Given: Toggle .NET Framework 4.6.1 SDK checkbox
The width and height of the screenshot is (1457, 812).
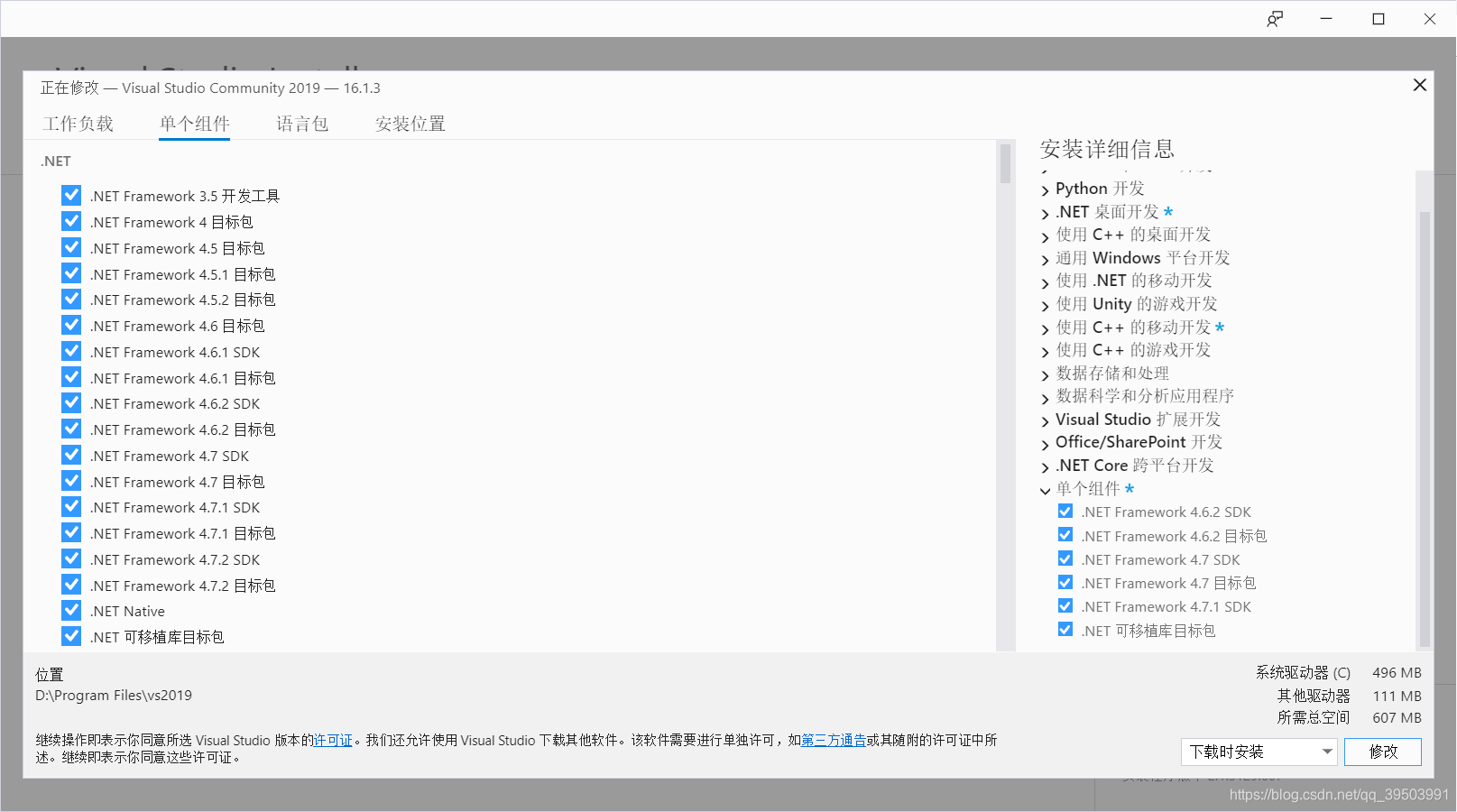Looking at the screenshot, I should pos(71,351).
